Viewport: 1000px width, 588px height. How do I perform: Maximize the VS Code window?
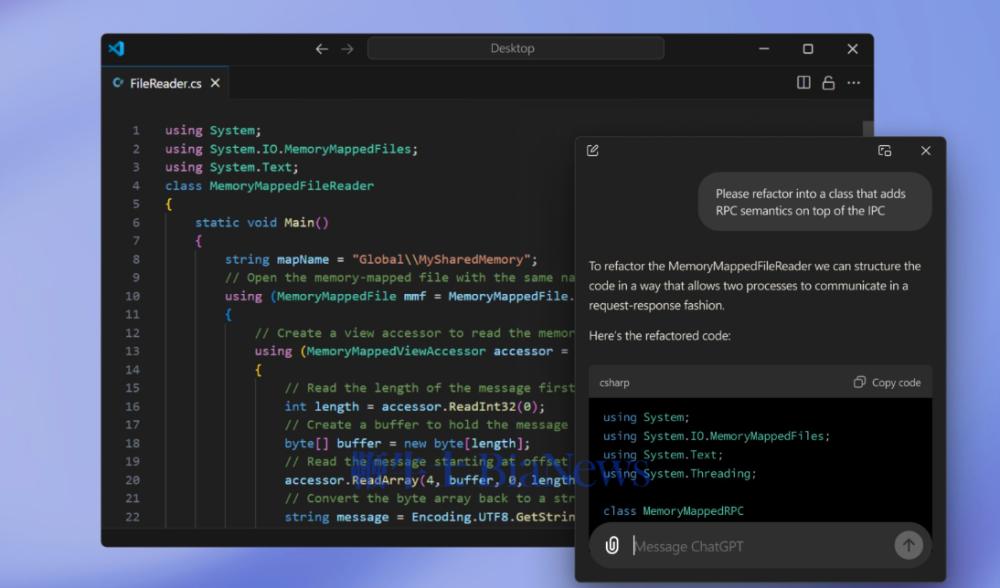click(807, 49)
